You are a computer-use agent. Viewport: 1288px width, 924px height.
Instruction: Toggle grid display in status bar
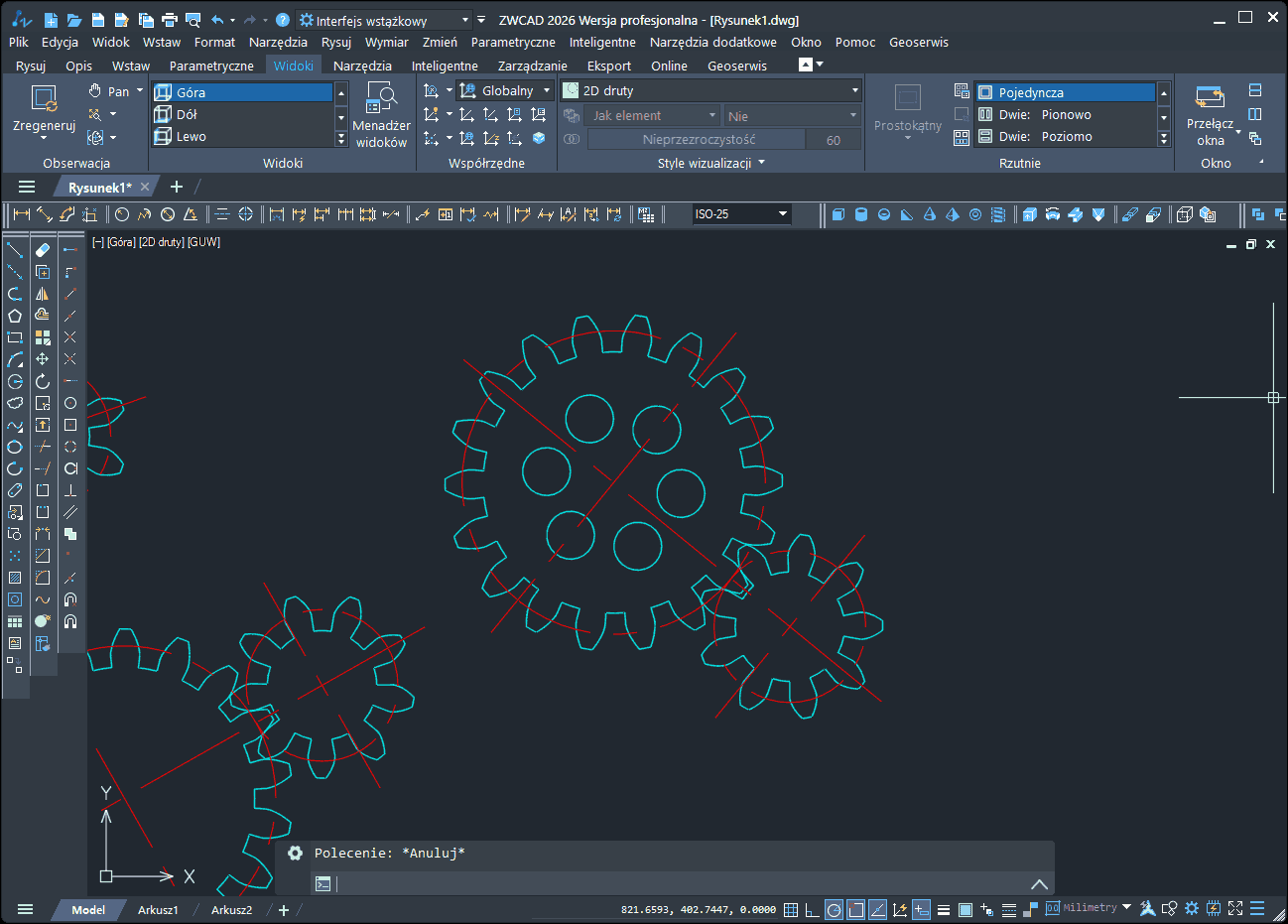click(791, 909)
